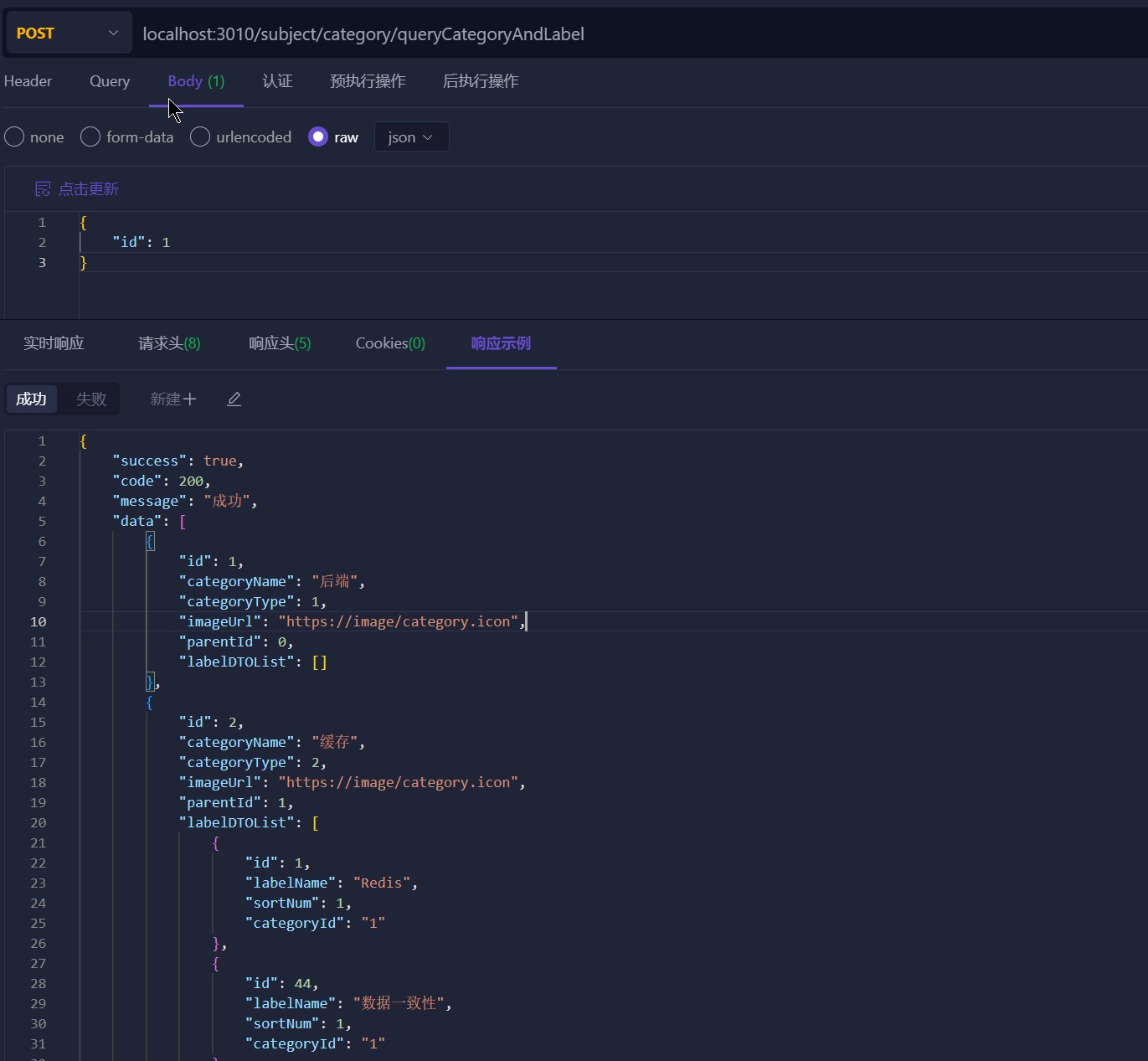Switch to the Query tab
The height and width of the screenshot is (1061, 1148).
110,81
